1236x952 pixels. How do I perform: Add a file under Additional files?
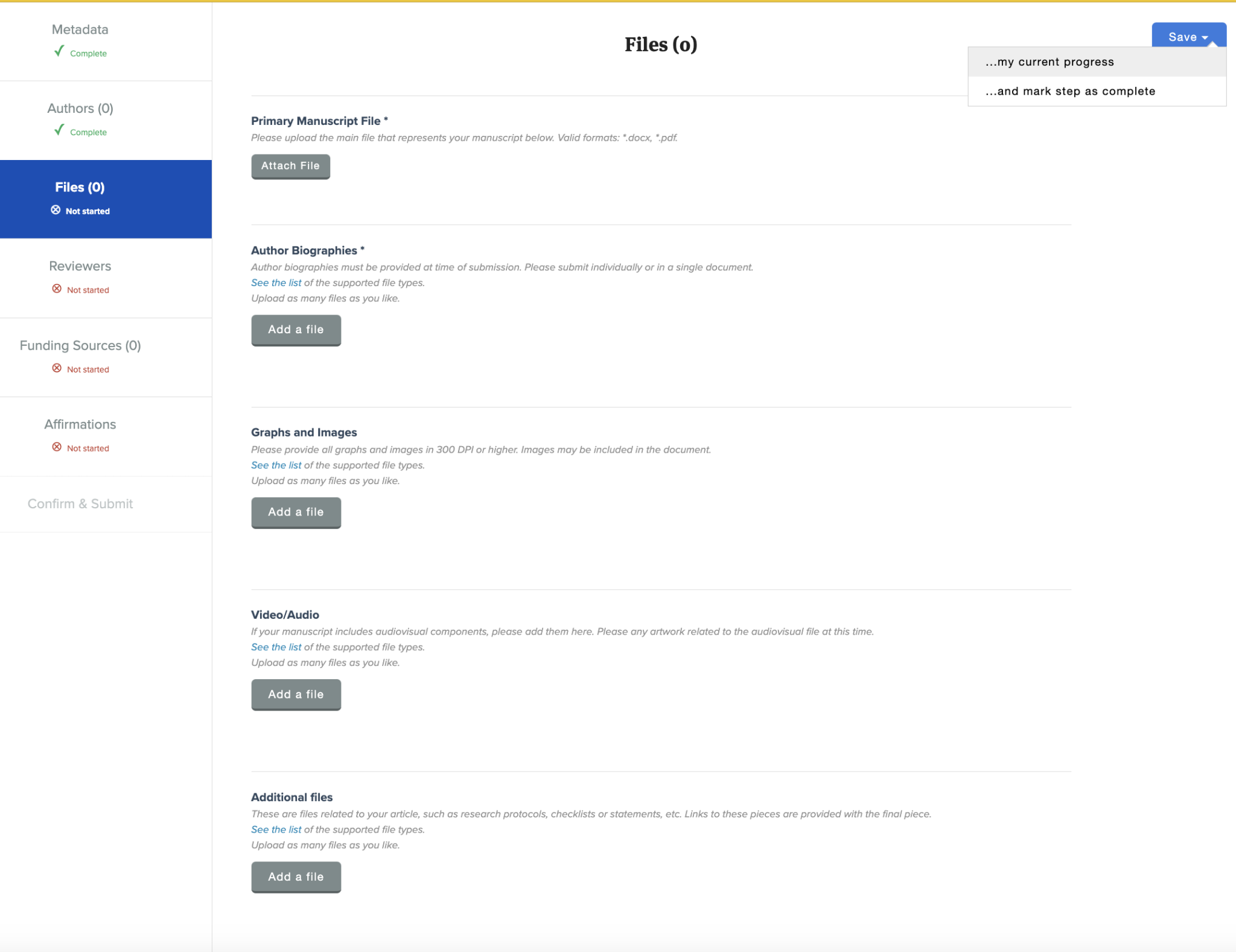coord(296,877)
